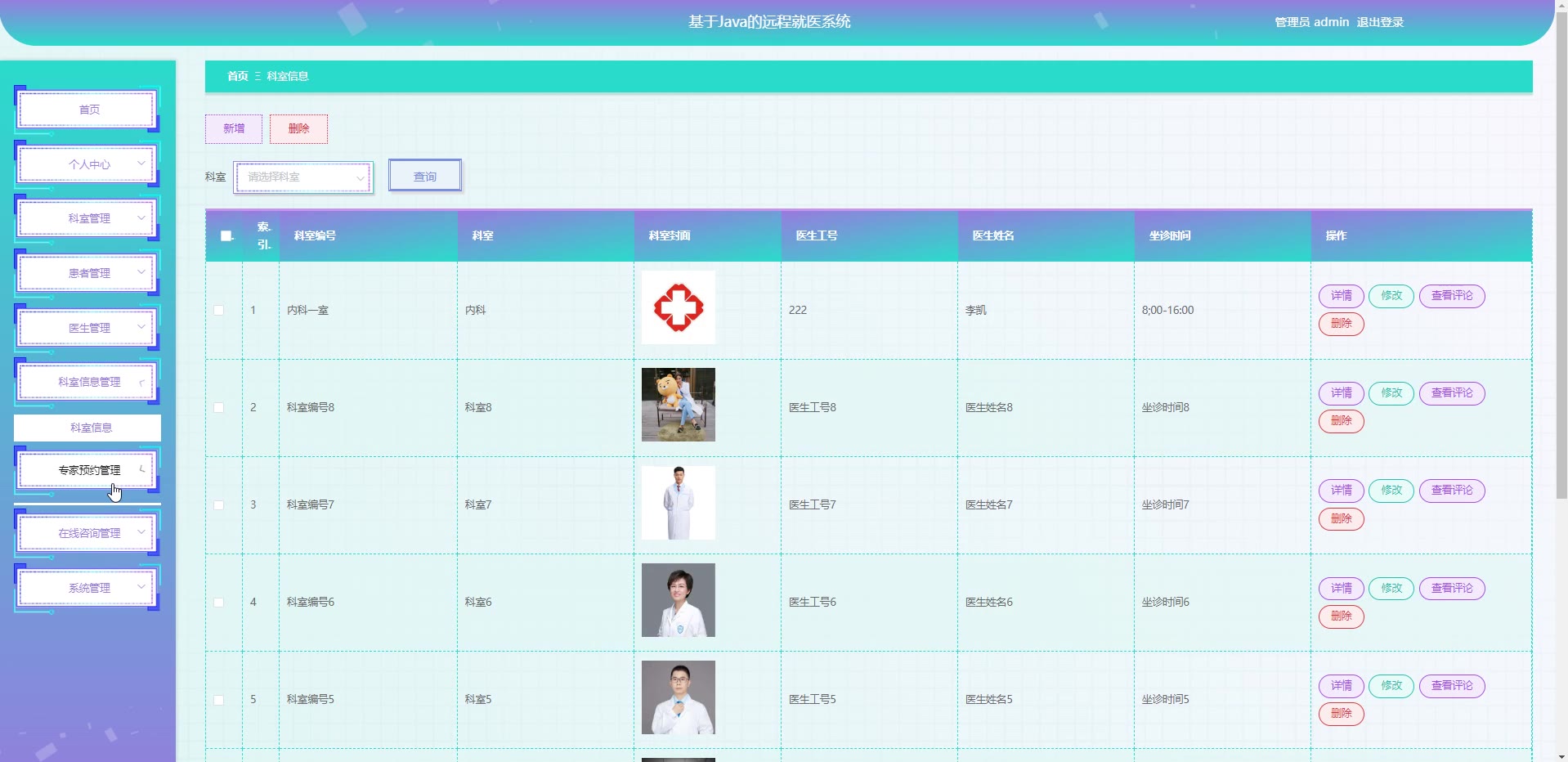Screen dimensions: 1568x762
Task: Click 修改 for 科室编号7 row
Action: [1391, 491]
